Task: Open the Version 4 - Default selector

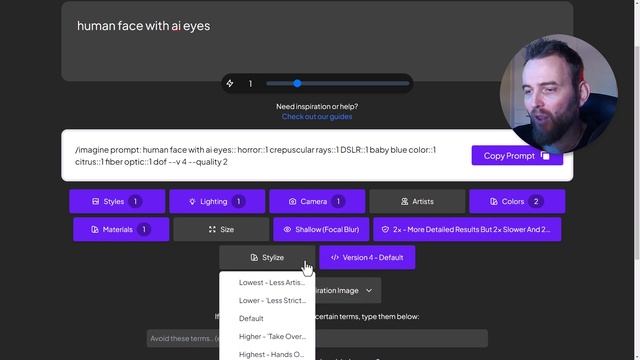Action: tap(367, 258)
